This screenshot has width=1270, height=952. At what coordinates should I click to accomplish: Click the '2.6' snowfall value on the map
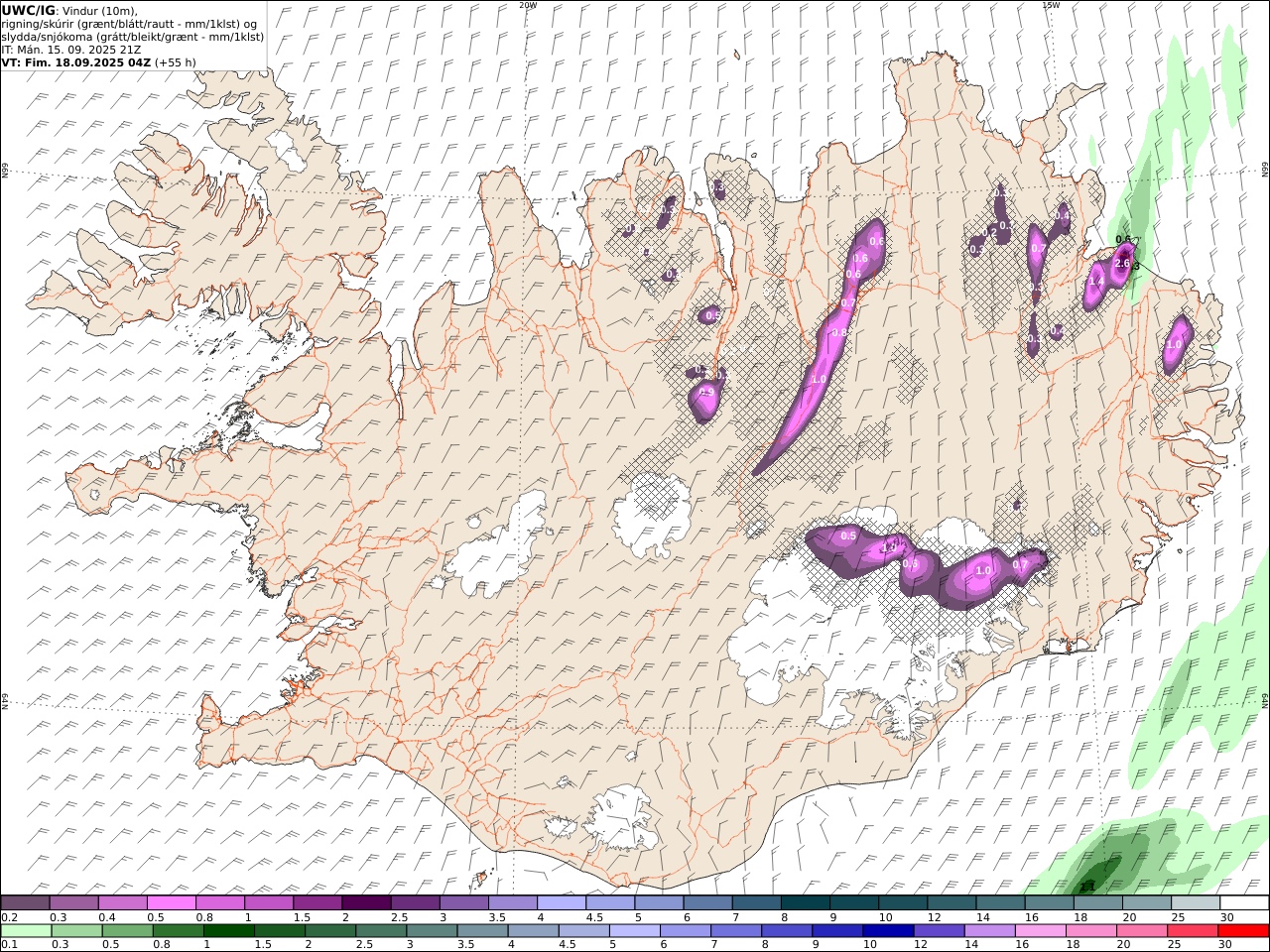click(x=1122, y=264)
